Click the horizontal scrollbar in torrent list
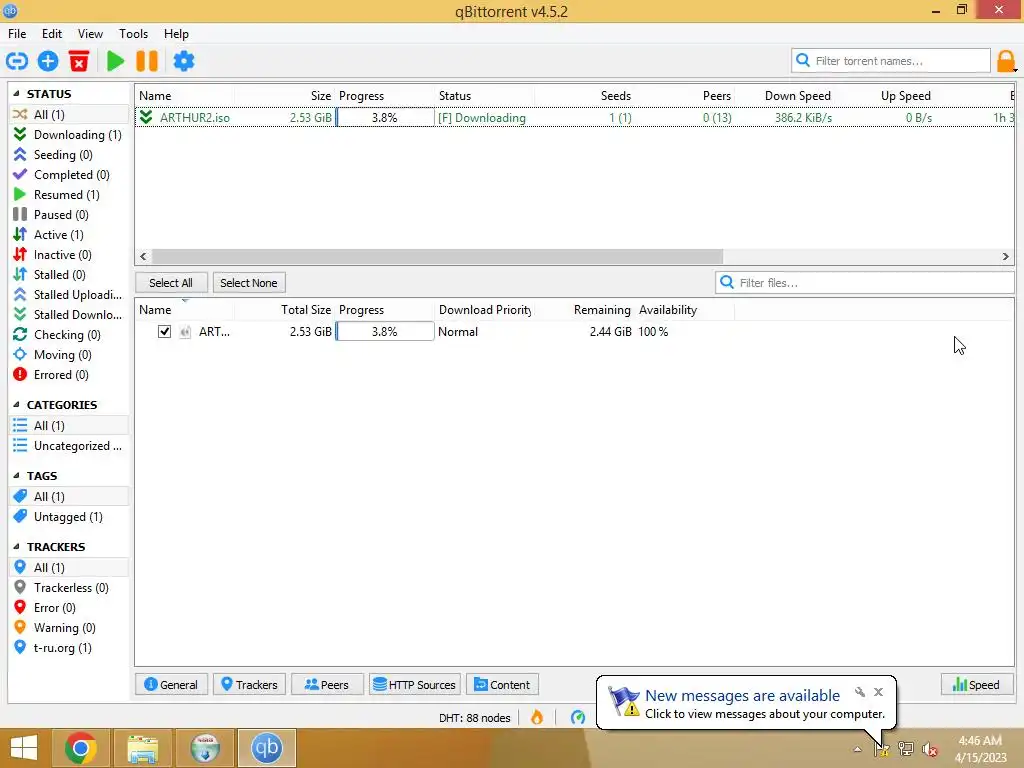This screenshot has height=768, width=1024. [x=437, y=257]
